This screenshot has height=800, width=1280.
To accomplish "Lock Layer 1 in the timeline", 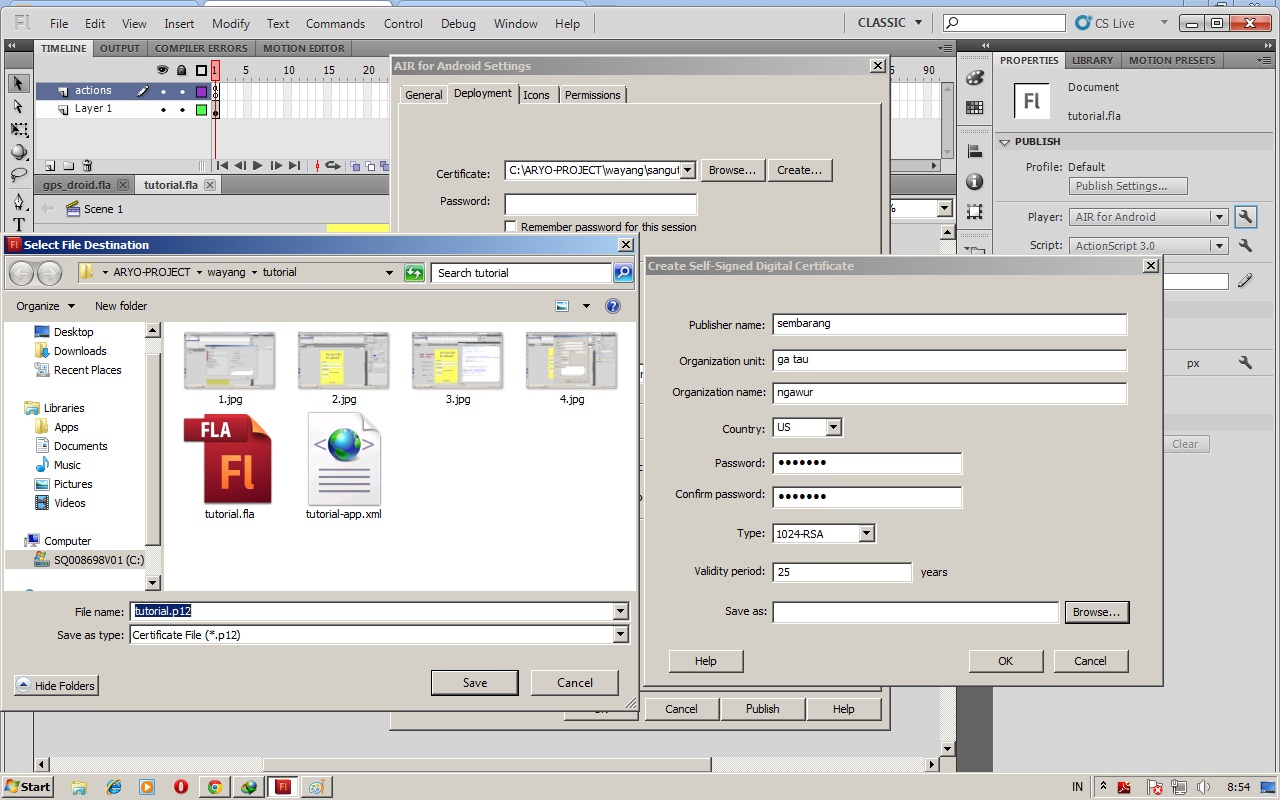I will coord(182,110).
